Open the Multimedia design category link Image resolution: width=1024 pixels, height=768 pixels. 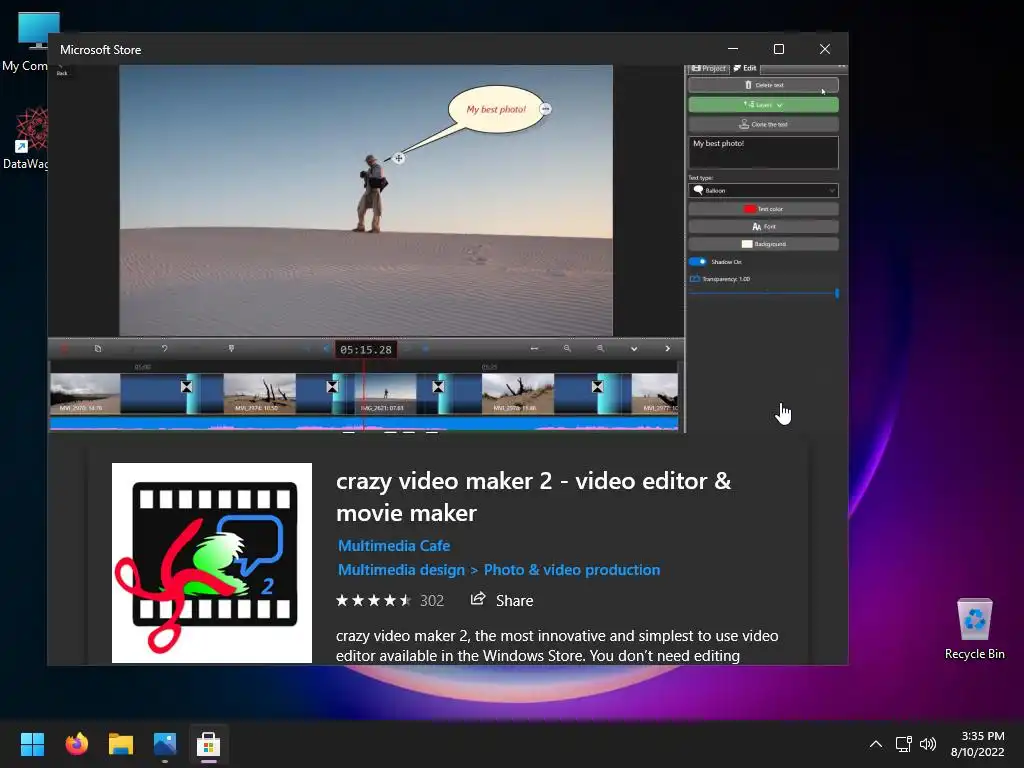point(401,569)
